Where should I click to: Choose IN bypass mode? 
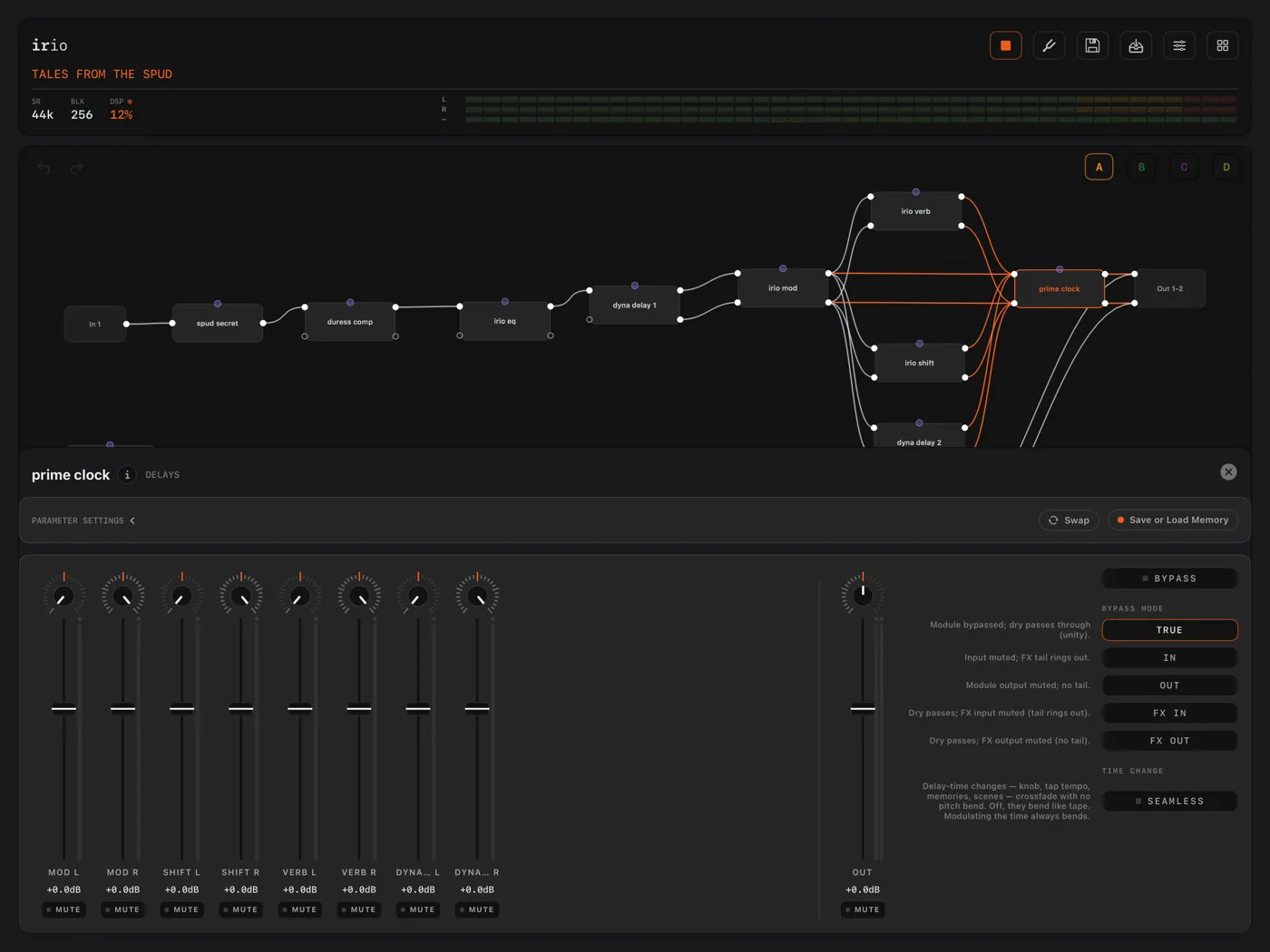[1170, 658]
